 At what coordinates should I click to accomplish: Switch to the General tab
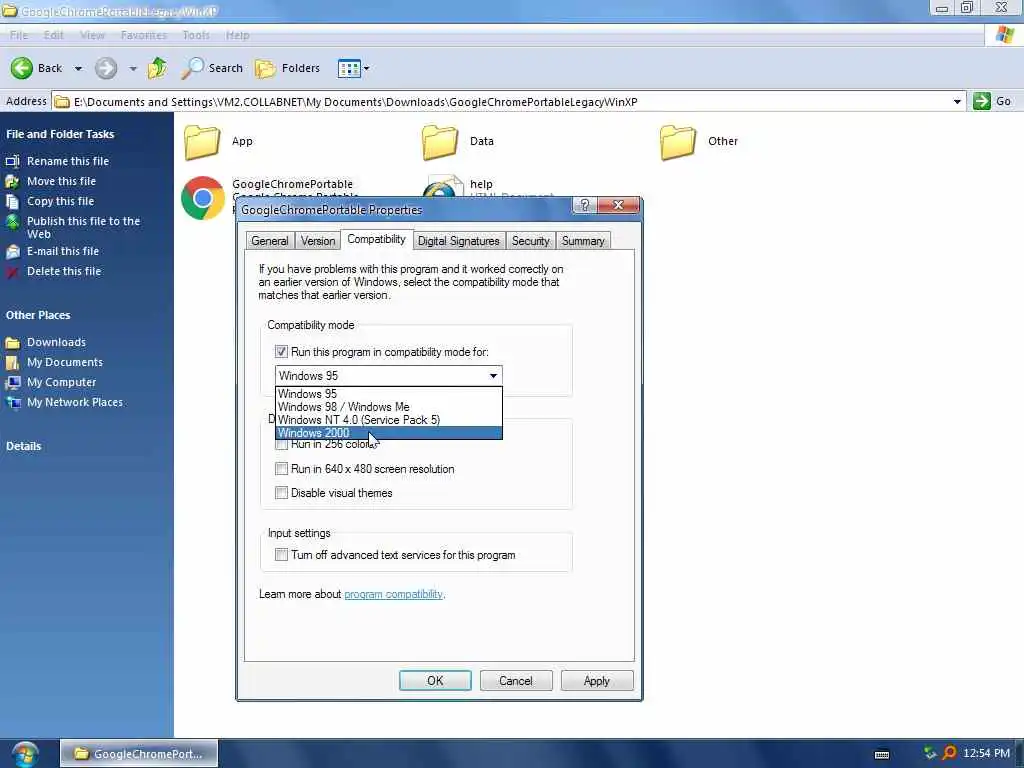270,241
